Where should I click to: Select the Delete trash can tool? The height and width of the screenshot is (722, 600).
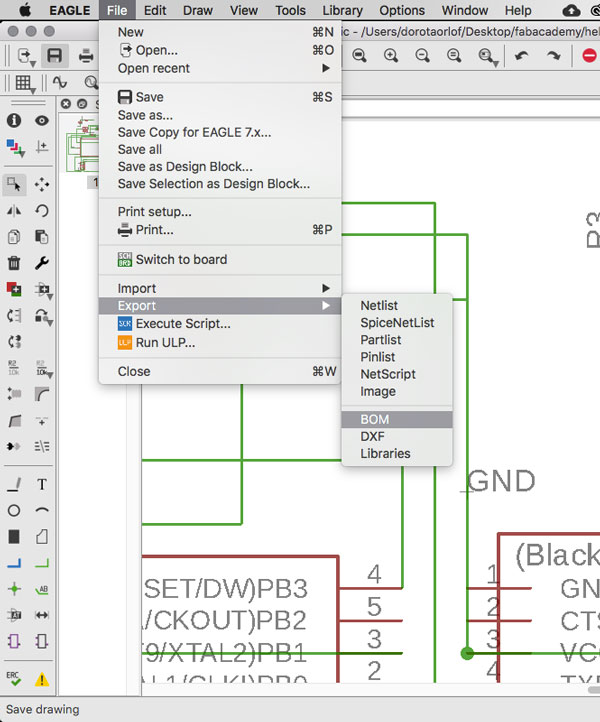tap(14, 263)
